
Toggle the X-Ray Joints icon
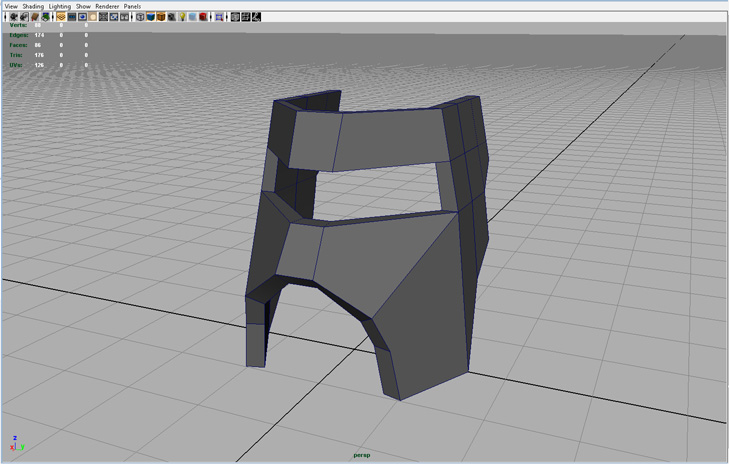[x=256, y=17]
